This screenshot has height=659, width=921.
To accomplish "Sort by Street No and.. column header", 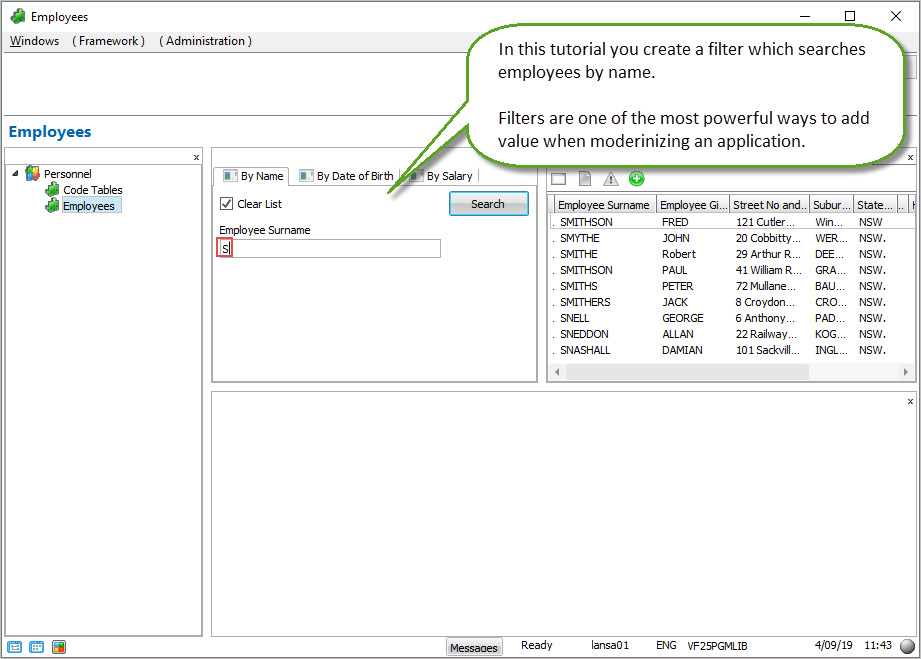I will [x=769, y=204].
